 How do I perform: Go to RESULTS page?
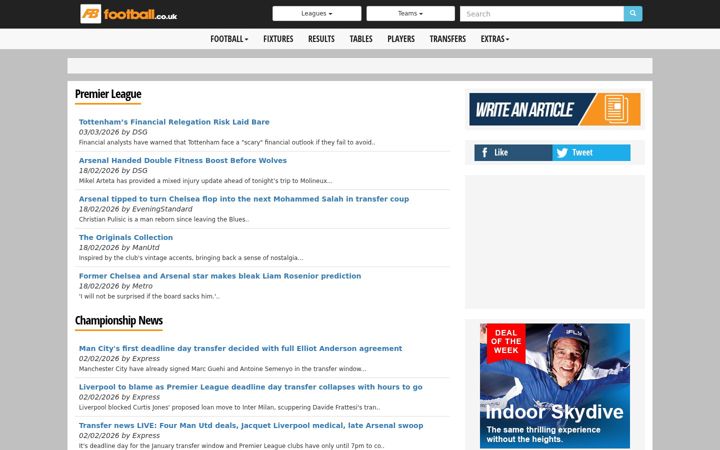[x=321, y=39]
